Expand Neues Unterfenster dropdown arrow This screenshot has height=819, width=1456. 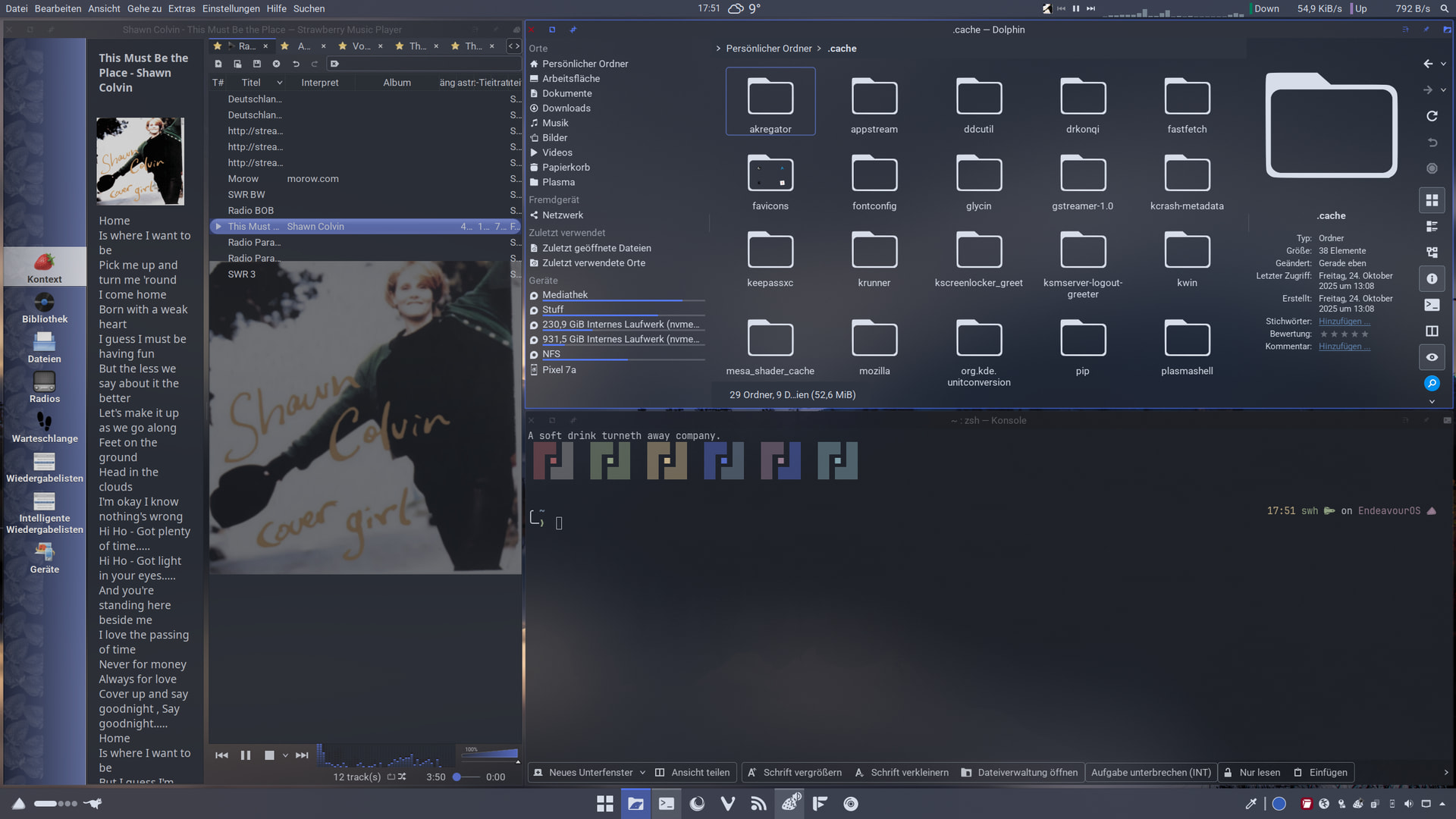[642, 773]
